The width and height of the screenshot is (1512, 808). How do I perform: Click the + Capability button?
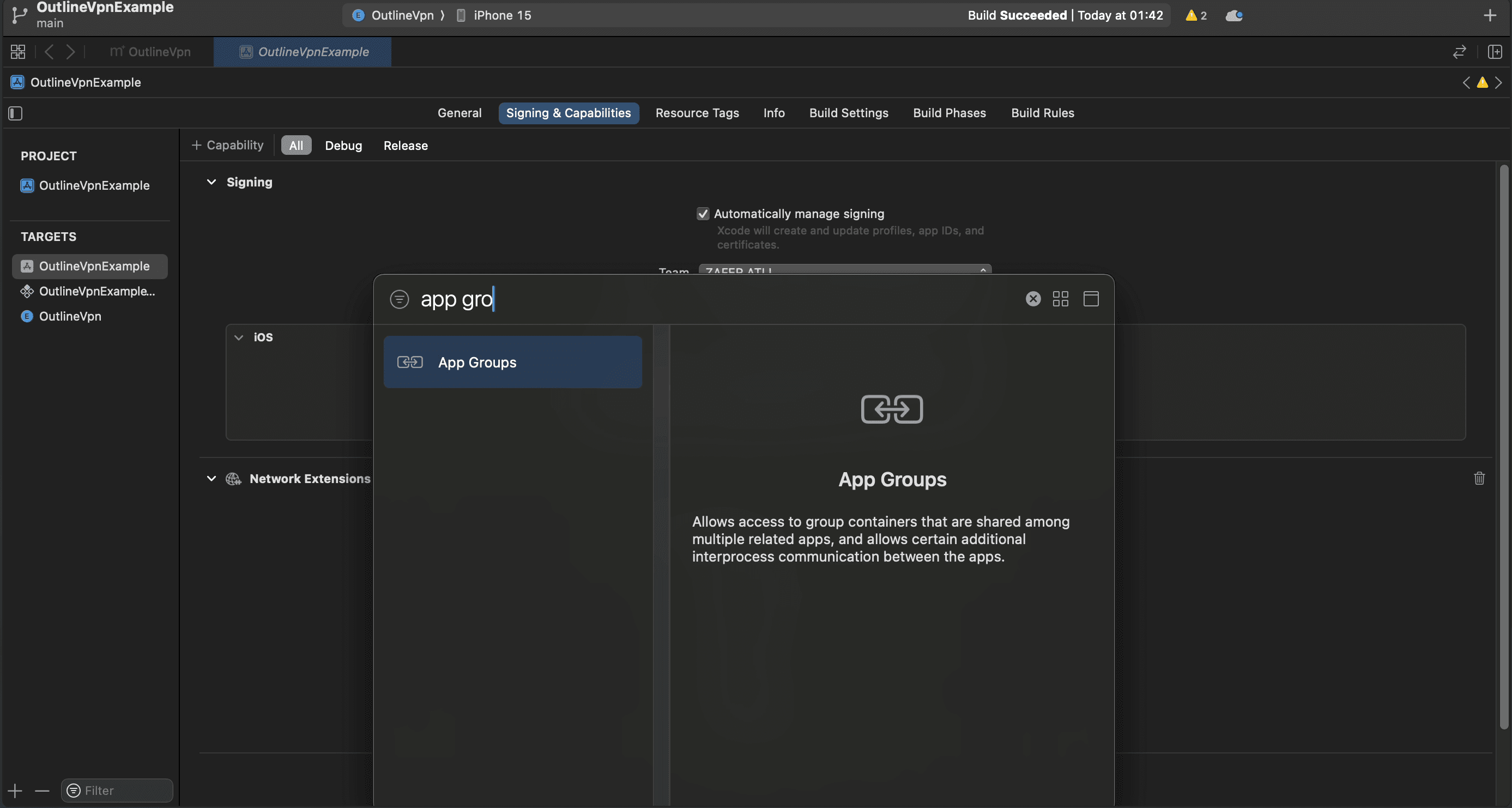click(x=228, y=145)
